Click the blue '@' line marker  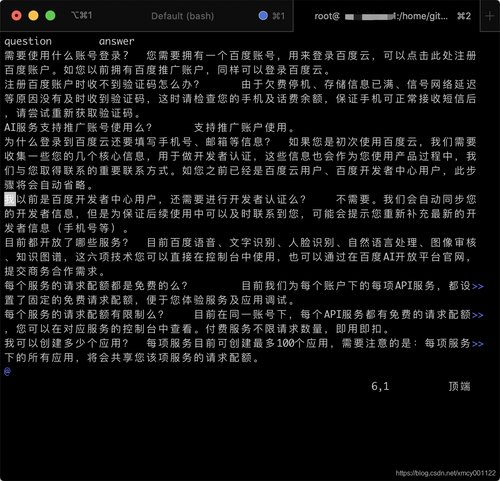click(7, 371)
